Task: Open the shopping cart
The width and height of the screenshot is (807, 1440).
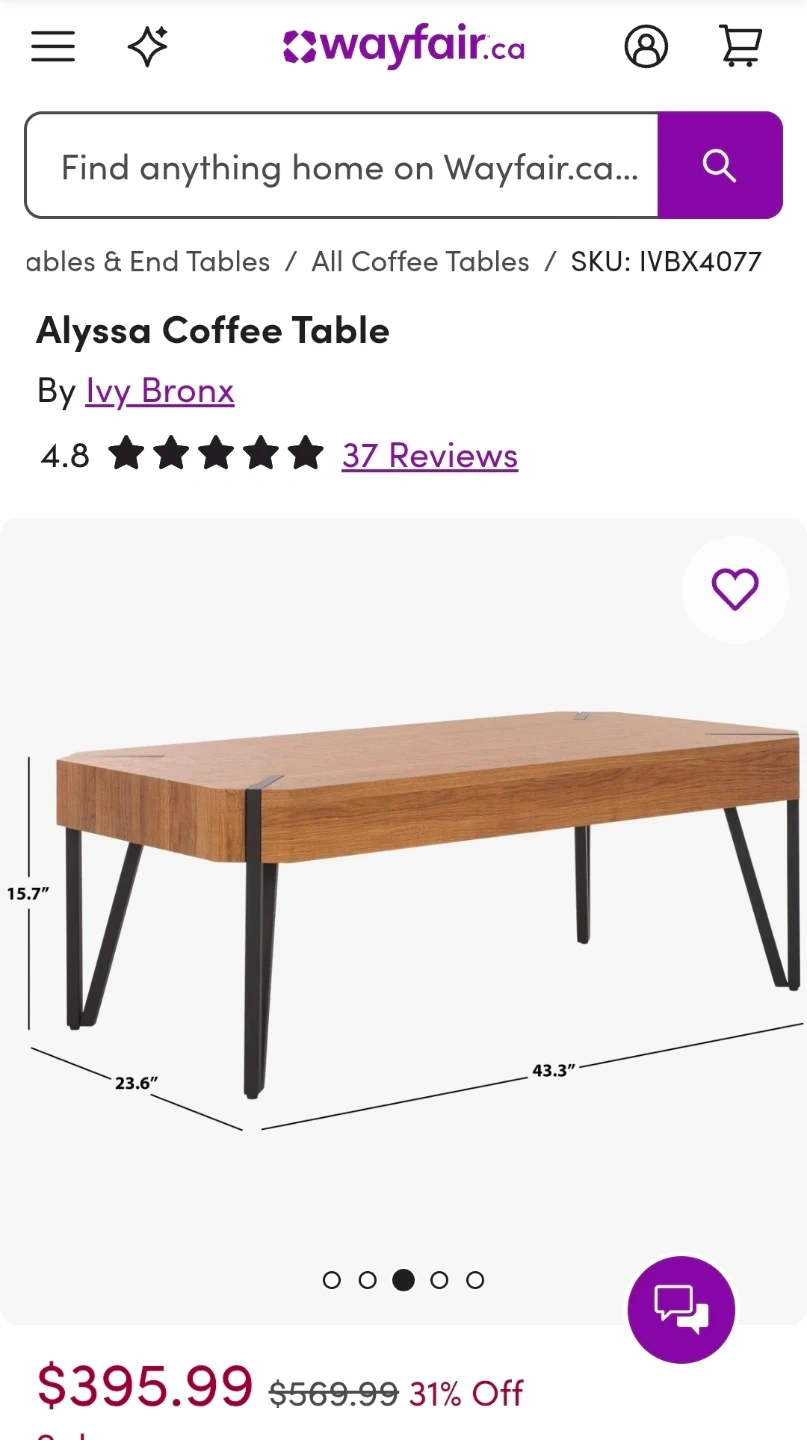Action: coord(741,46)
